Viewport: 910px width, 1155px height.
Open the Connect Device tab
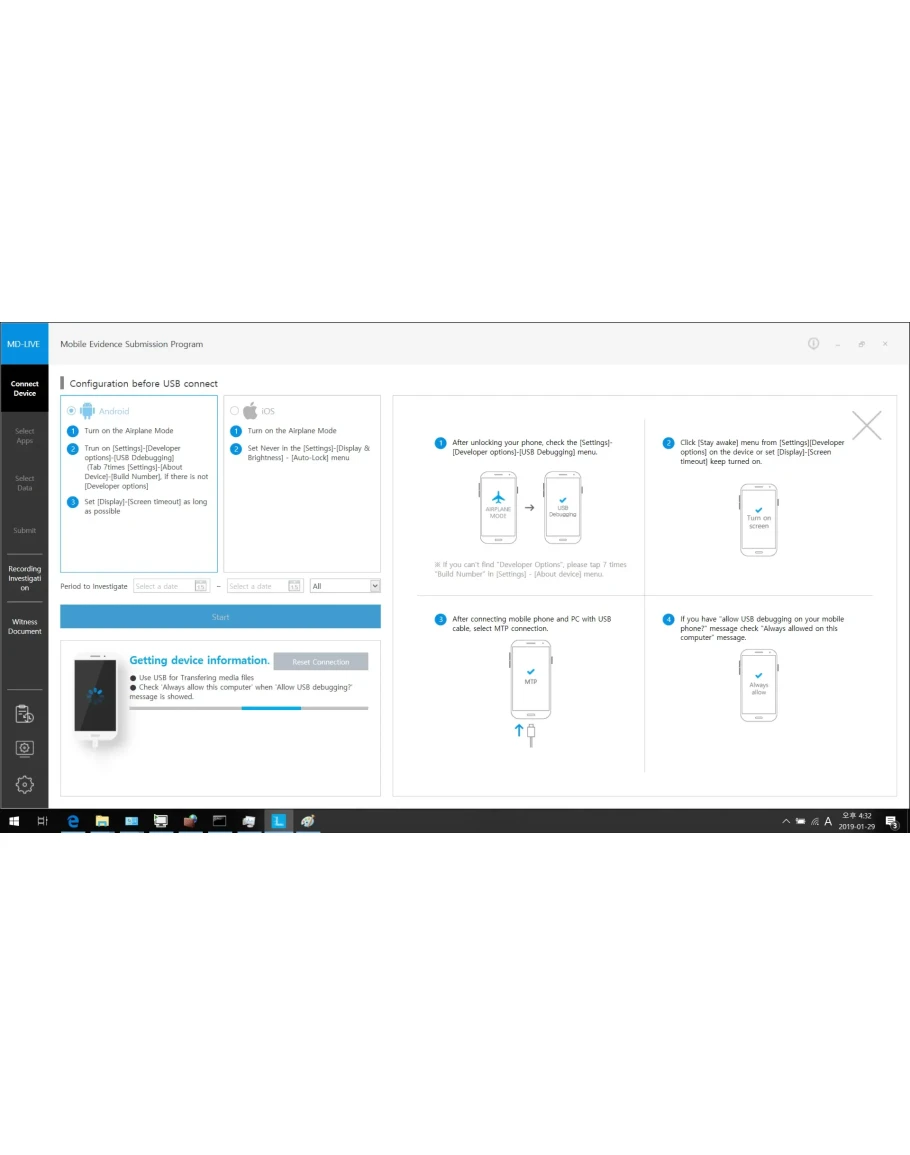pyautogui.click(x=24, y=389)
